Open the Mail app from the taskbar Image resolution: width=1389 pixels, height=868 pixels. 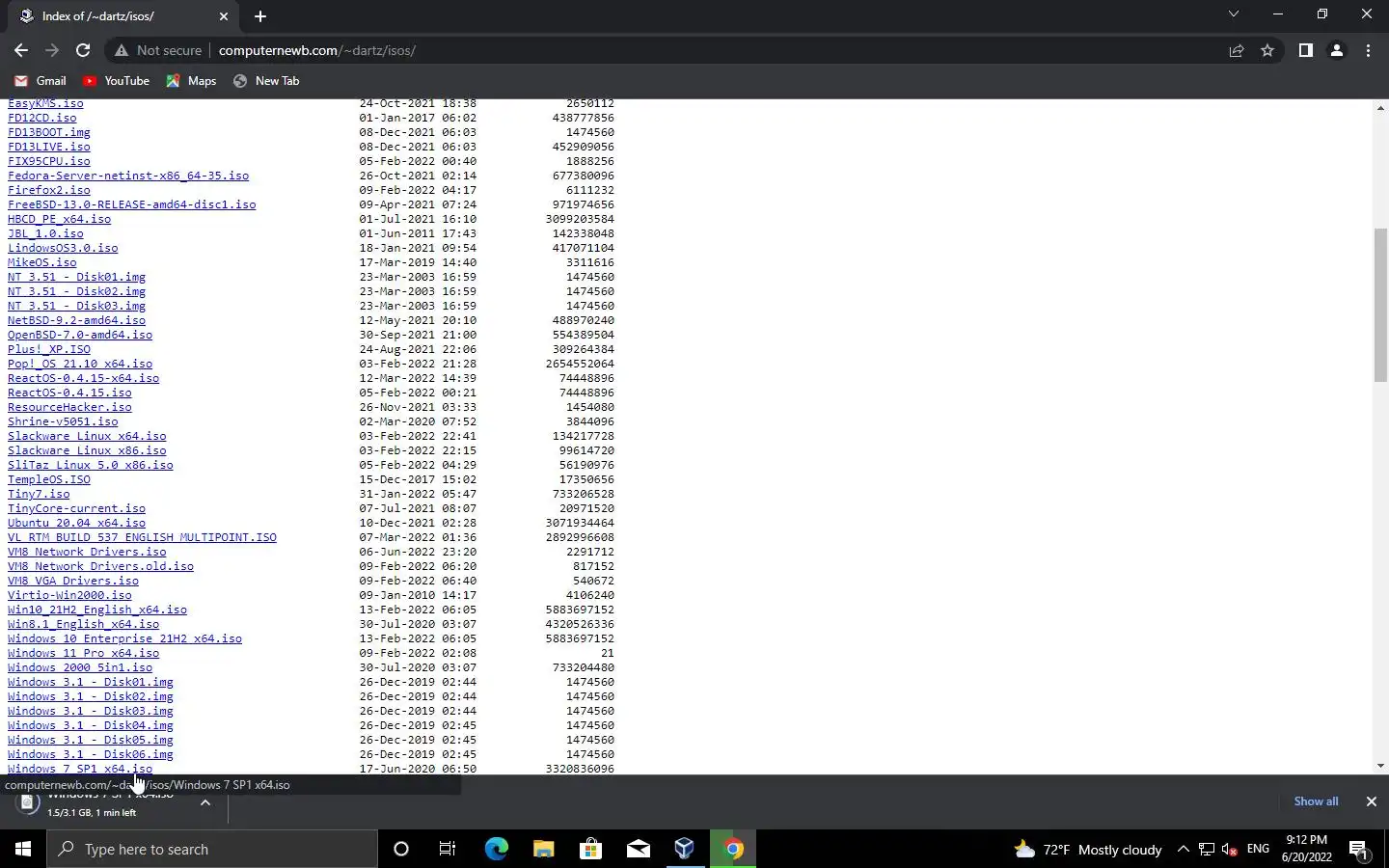(638, 849)
